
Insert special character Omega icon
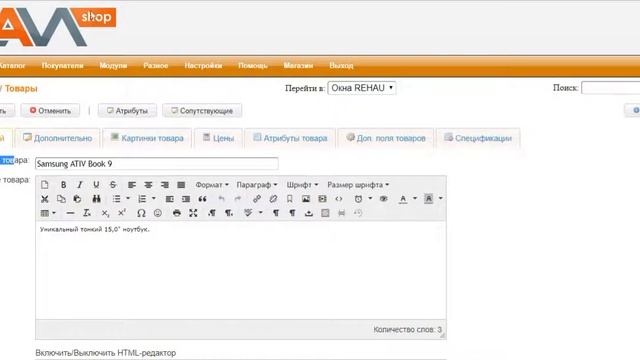tap(141, 213)
